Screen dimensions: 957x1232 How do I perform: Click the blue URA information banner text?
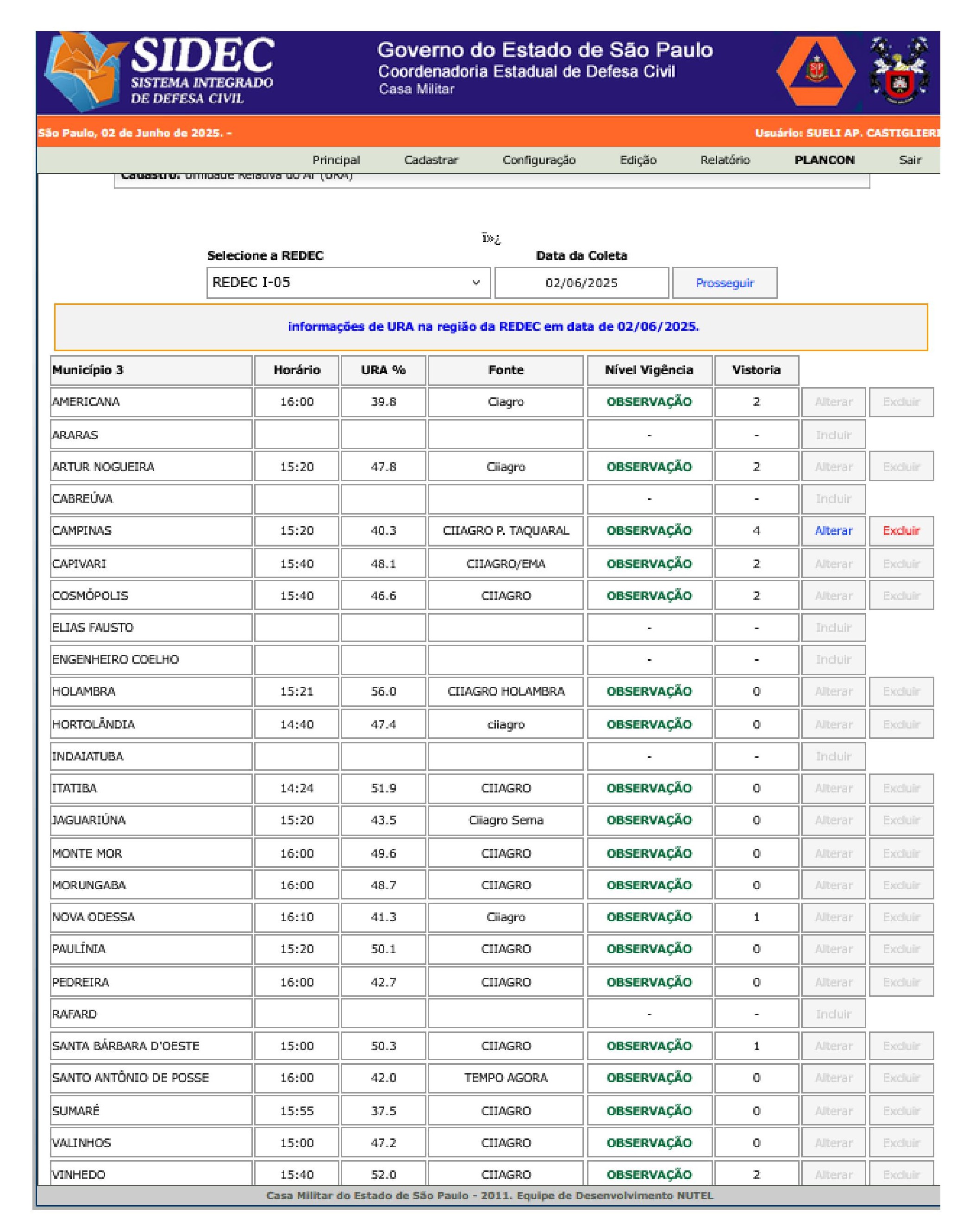tap(494, 327)
